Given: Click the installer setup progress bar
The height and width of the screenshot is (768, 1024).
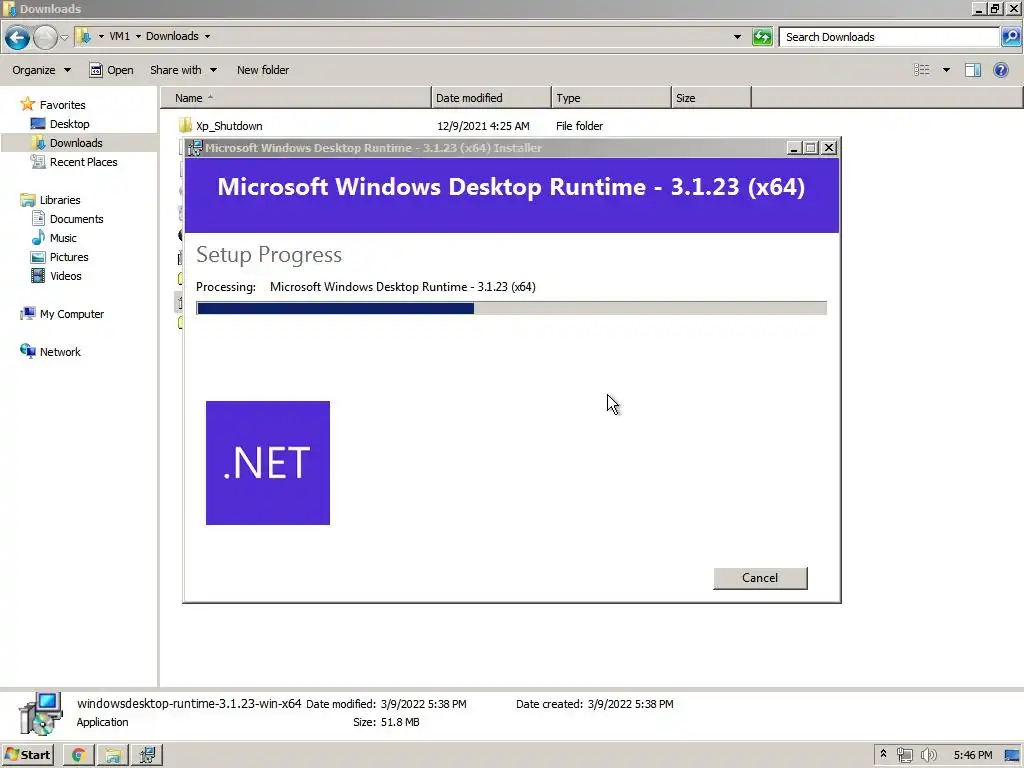Looking at the screenshot, I should [511, 308].
